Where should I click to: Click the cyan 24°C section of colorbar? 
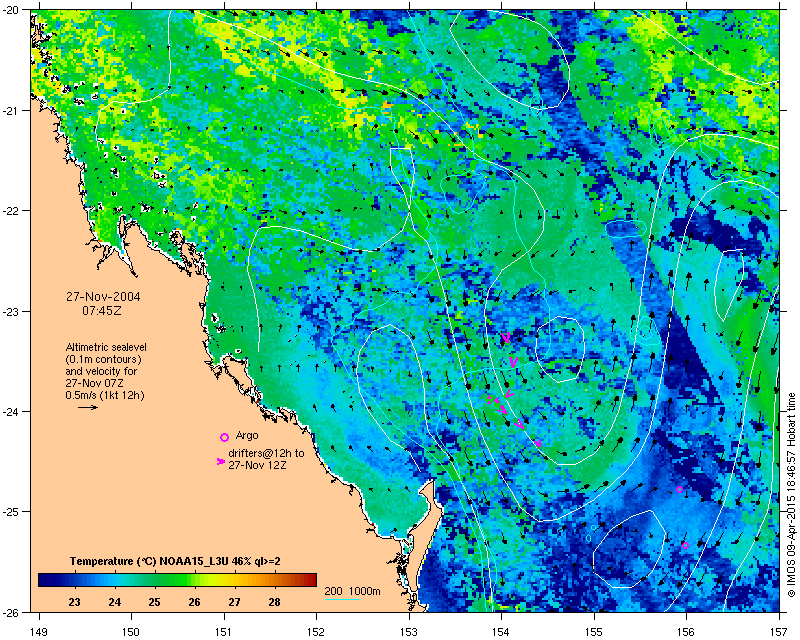pyautogui.click(x=114, y=580)
